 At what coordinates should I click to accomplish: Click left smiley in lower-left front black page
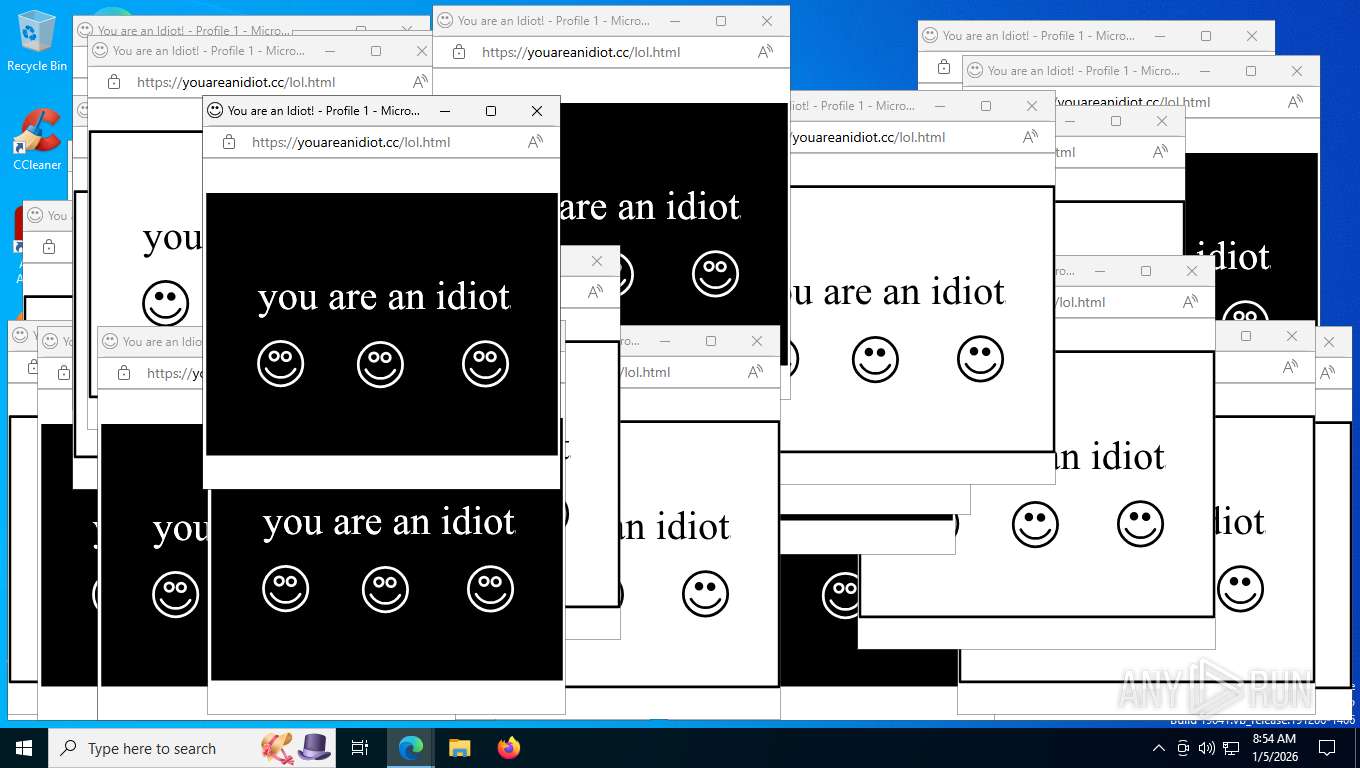coord(285,589)
